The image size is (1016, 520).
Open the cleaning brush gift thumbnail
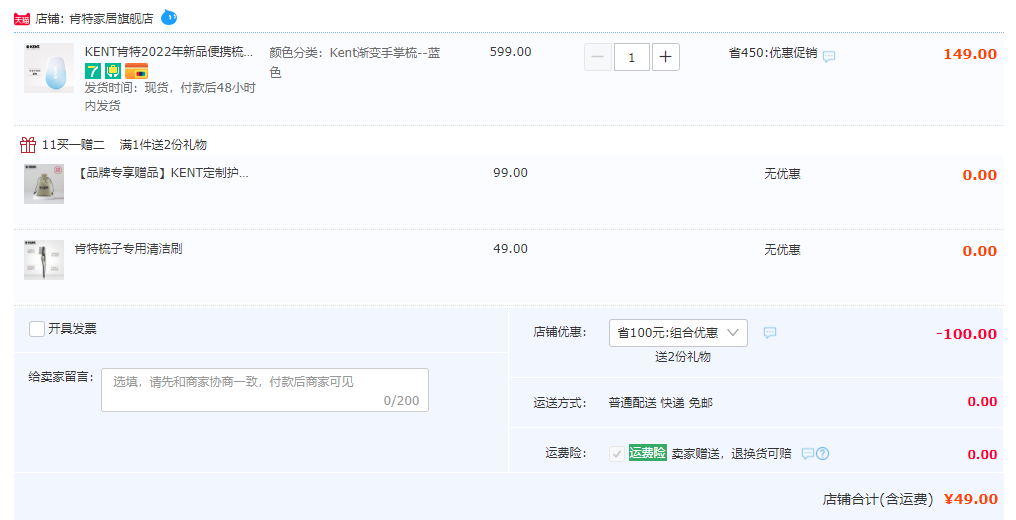point(44,260)
